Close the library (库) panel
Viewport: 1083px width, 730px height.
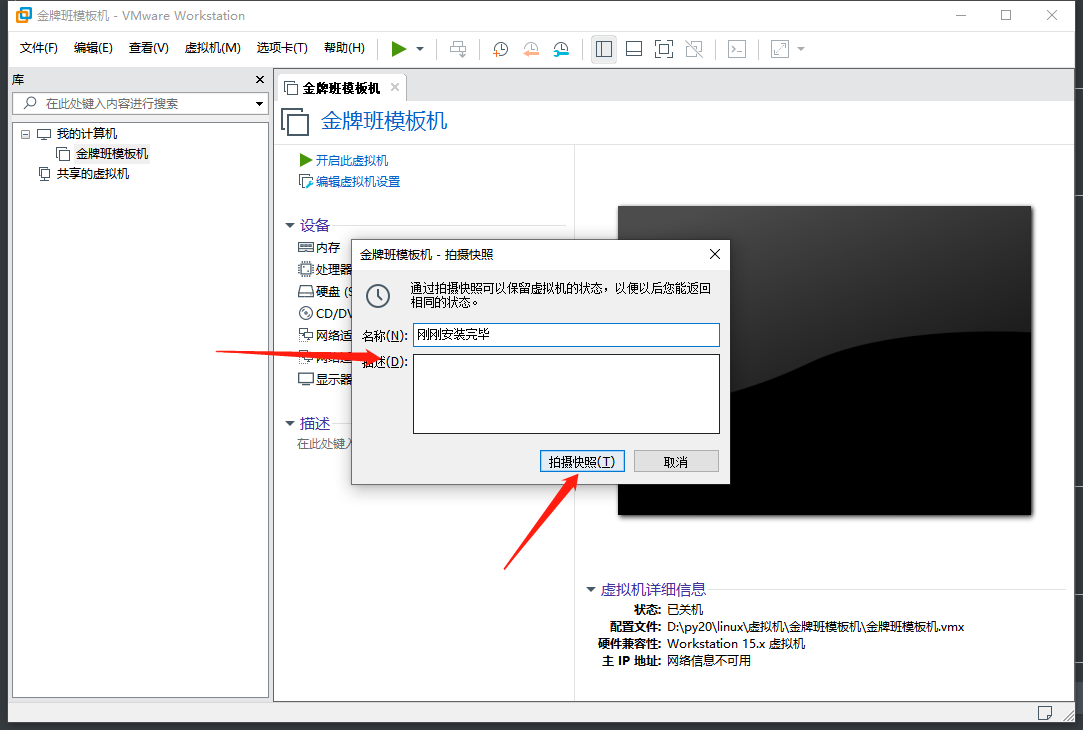260,79
